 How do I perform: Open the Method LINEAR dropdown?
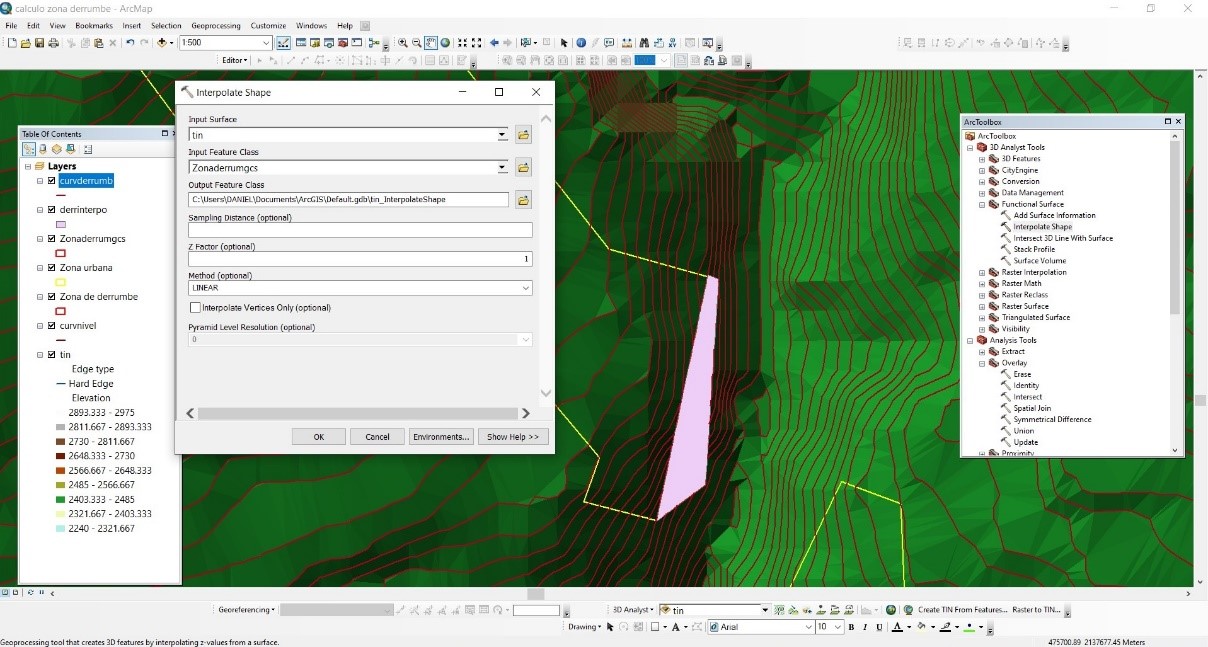[525, 288]
